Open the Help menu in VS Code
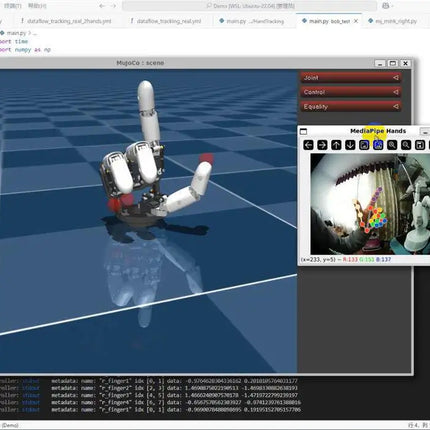The width and height of the screenshot is (430, 430). [x=37, y=6]
